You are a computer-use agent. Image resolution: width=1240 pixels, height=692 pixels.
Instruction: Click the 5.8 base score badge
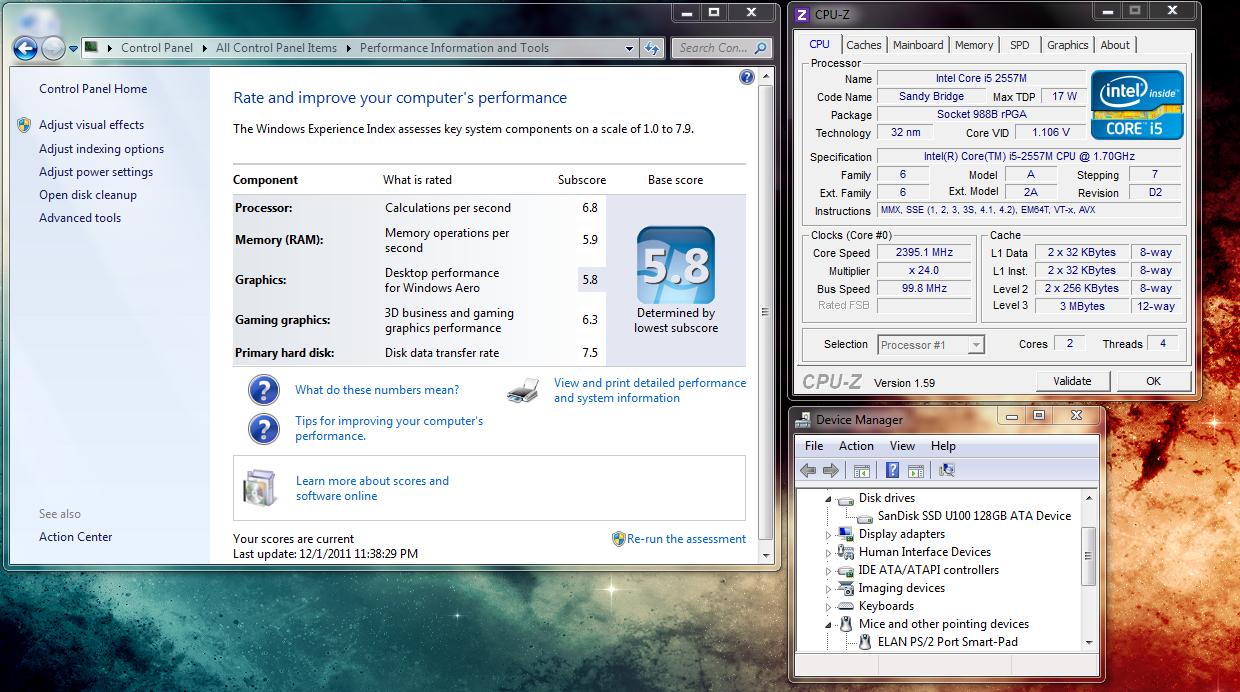[676, 265]
